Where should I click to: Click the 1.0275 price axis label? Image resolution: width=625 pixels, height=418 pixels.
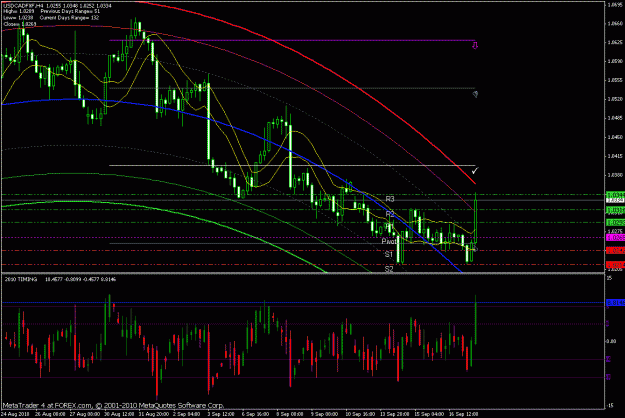click(x=615, y=231)
